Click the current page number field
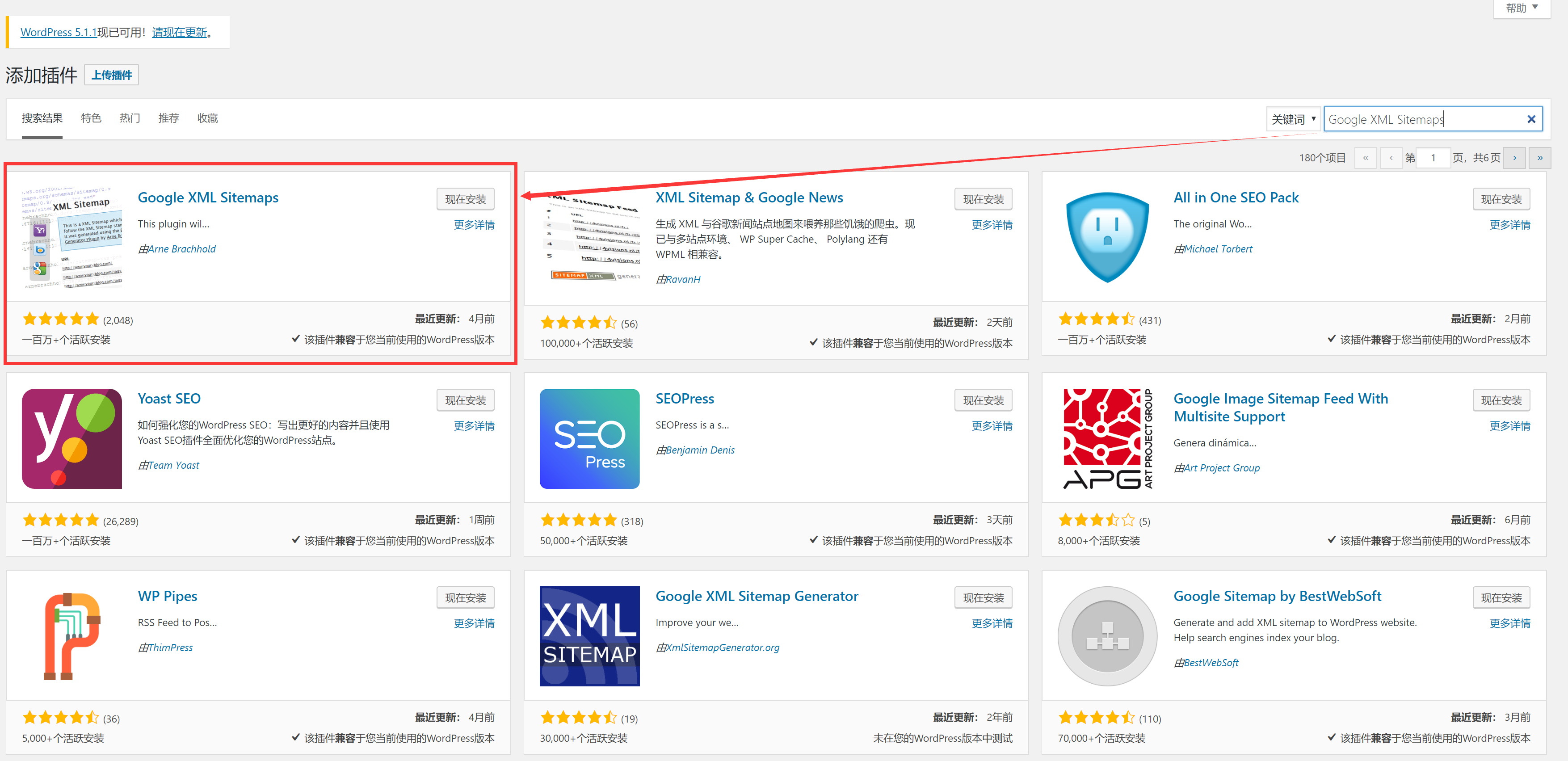The width and height of the screenshot is (1568, 761). pos(1433,158)
